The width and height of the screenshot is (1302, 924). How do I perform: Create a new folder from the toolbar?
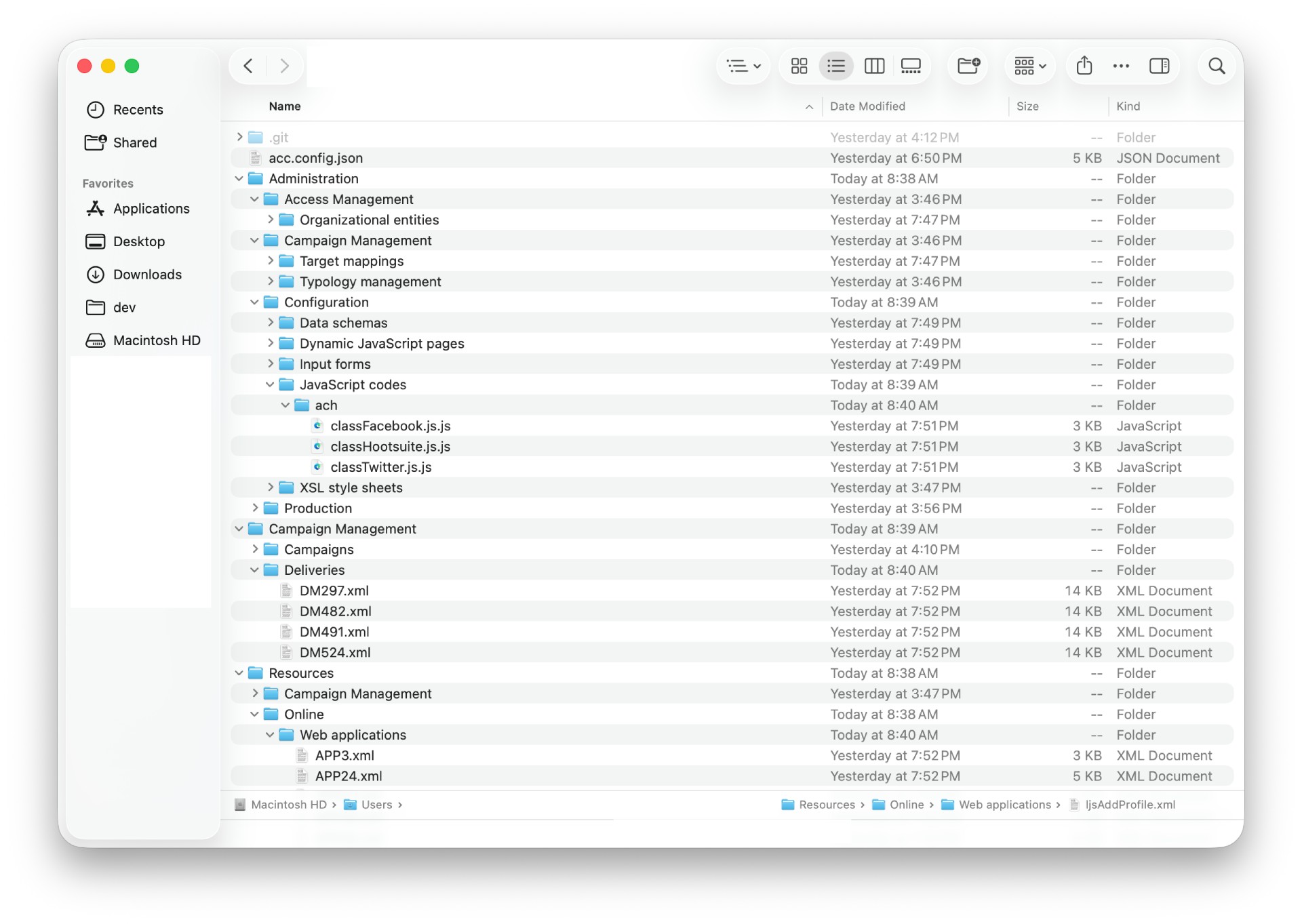(x=968, y=66)
